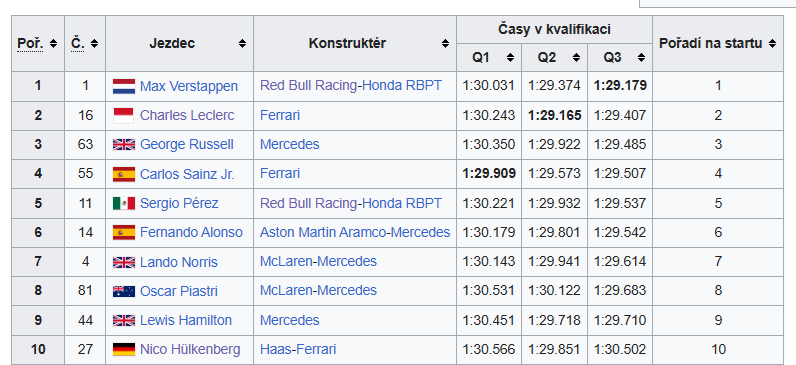
Task: Sort by Pořadí na startu arrows
Action: pyautogui.click(x=772, y=44)
